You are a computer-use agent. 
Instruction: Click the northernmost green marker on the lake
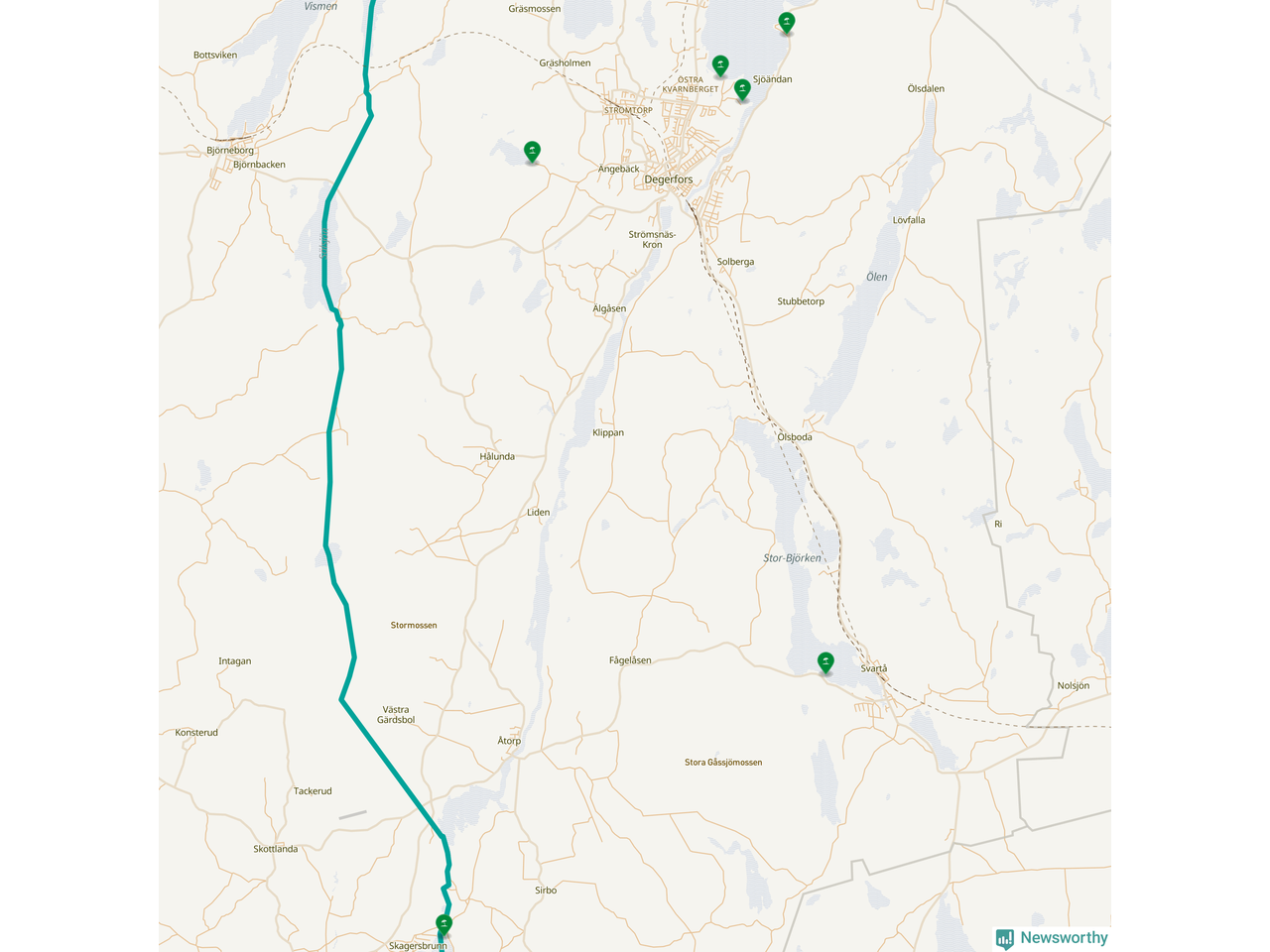click(x=787, y=23)
